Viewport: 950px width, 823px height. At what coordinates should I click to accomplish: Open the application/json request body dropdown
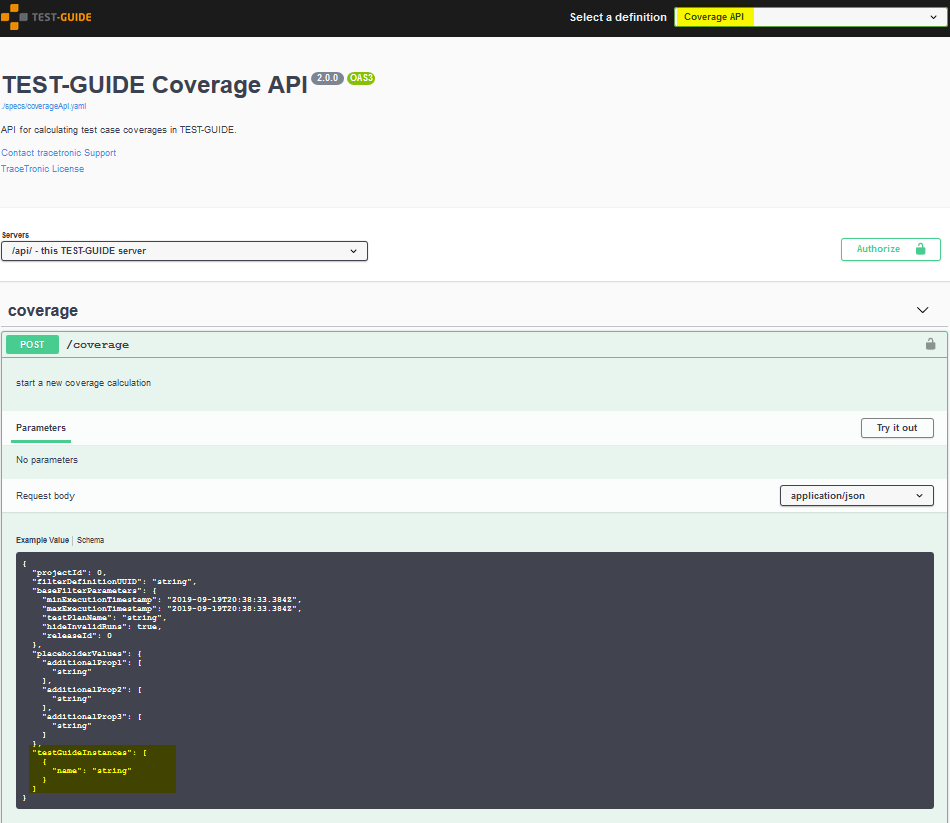856,495
